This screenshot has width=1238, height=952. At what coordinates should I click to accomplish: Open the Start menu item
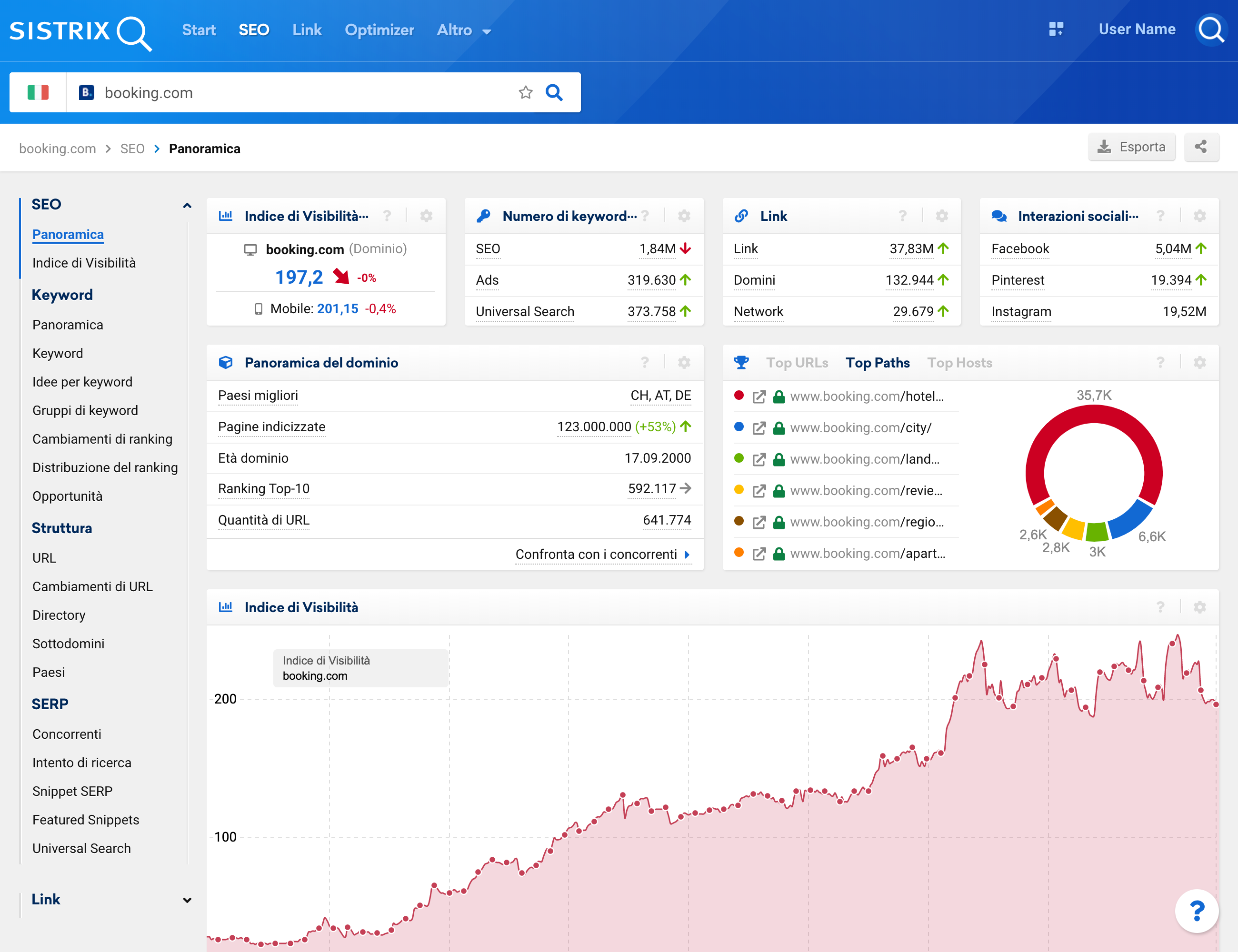(x=199, y=30)
